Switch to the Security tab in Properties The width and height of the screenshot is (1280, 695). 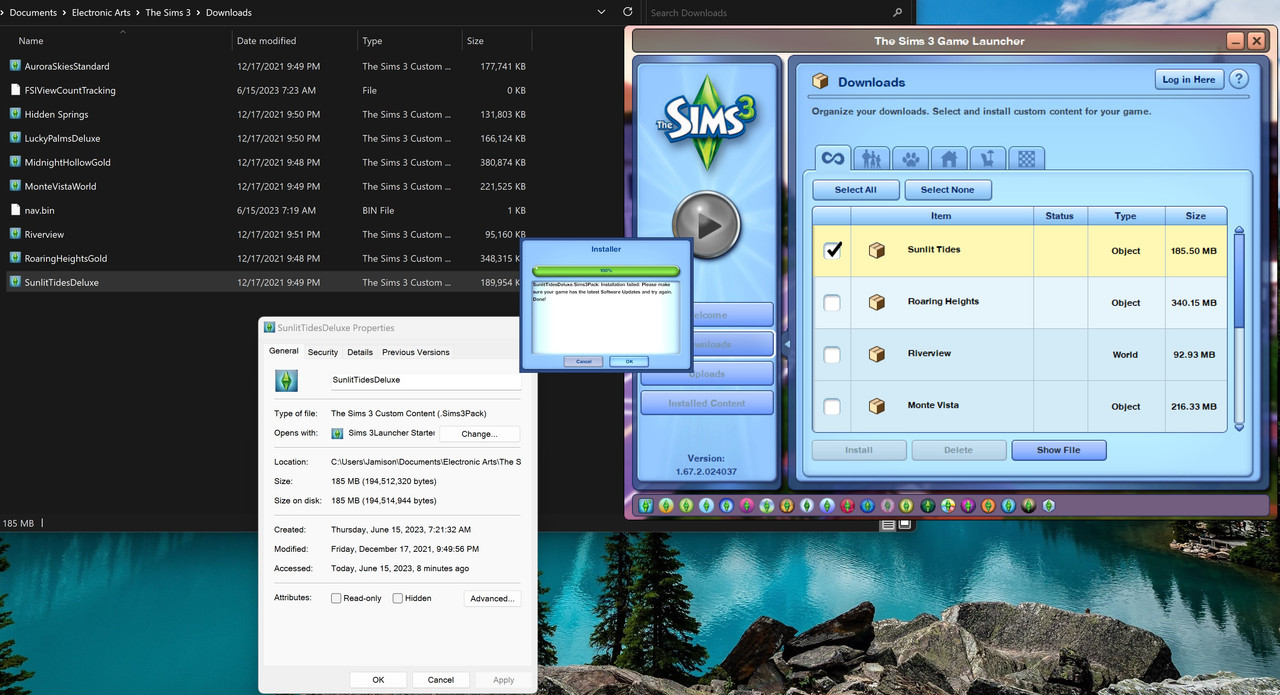[323, 352]
